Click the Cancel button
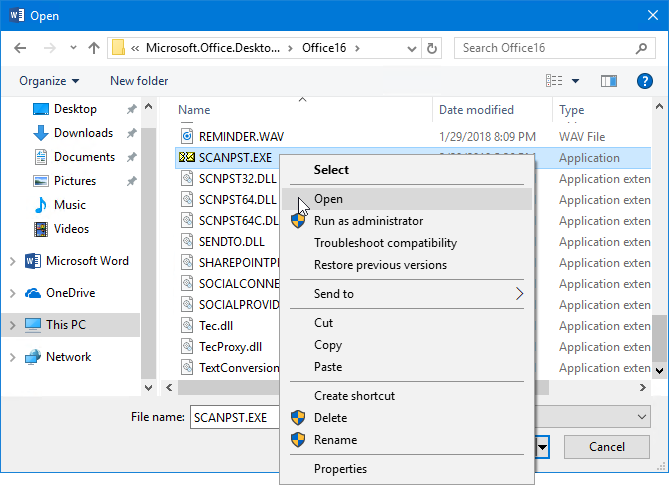This screenshot has height=485, width=669. (x=607, y=447)
